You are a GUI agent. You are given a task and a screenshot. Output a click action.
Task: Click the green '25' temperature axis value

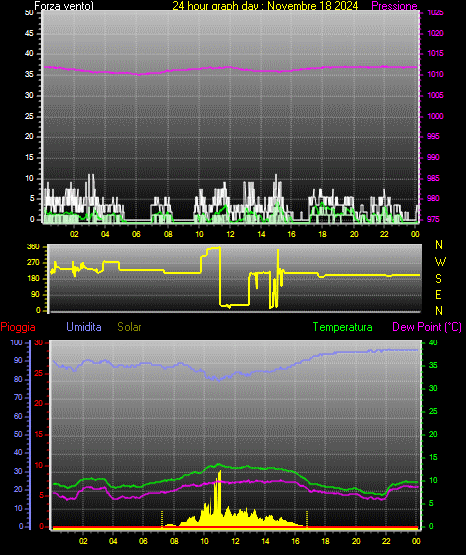433,411
